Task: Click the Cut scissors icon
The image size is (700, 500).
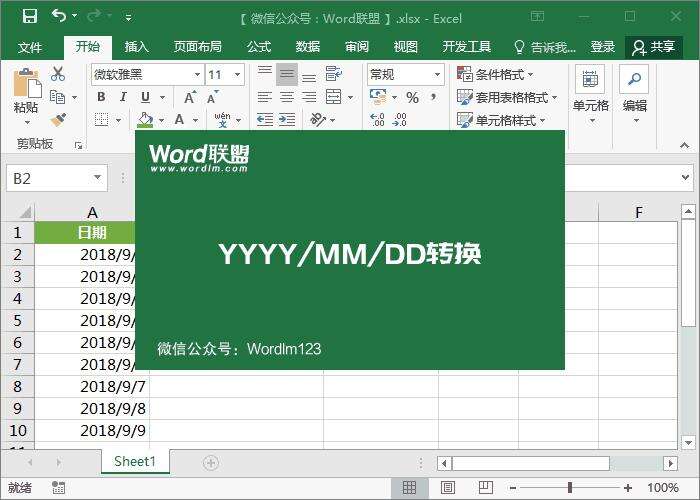Action: click(57, 74)
